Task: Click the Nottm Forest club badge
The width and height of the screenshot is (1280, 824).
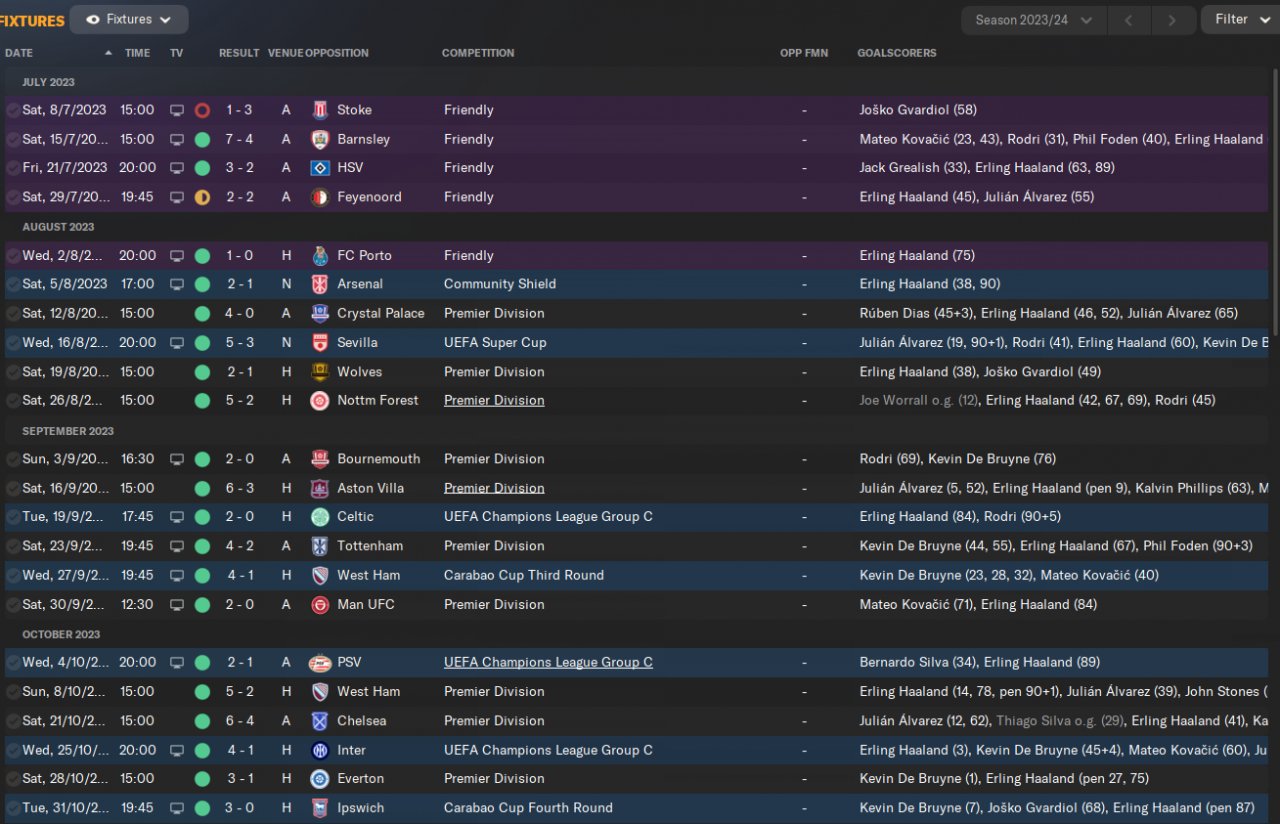Action: coord(320,401)
